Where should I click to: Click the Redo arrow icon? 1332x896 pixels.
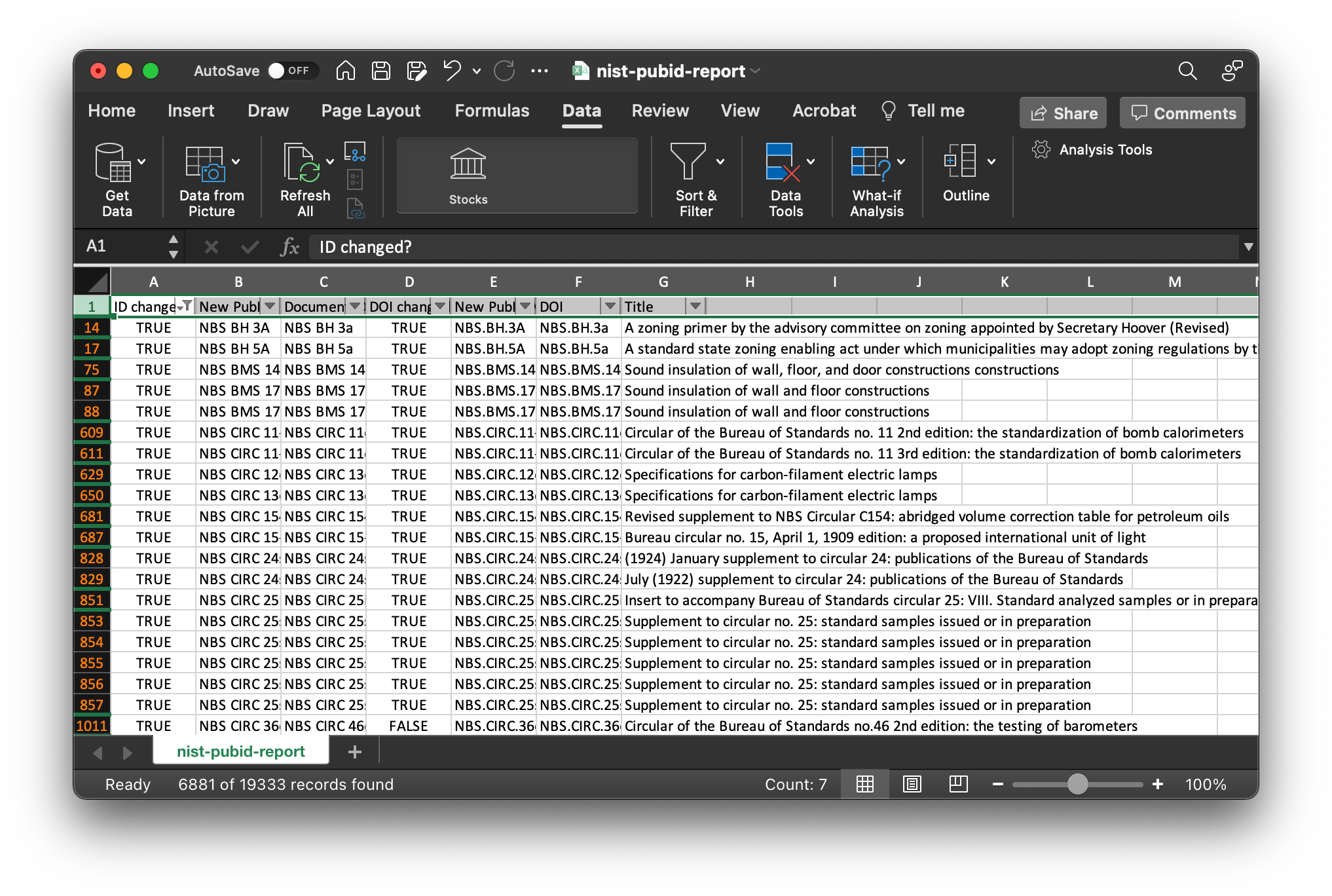point(504,71)
